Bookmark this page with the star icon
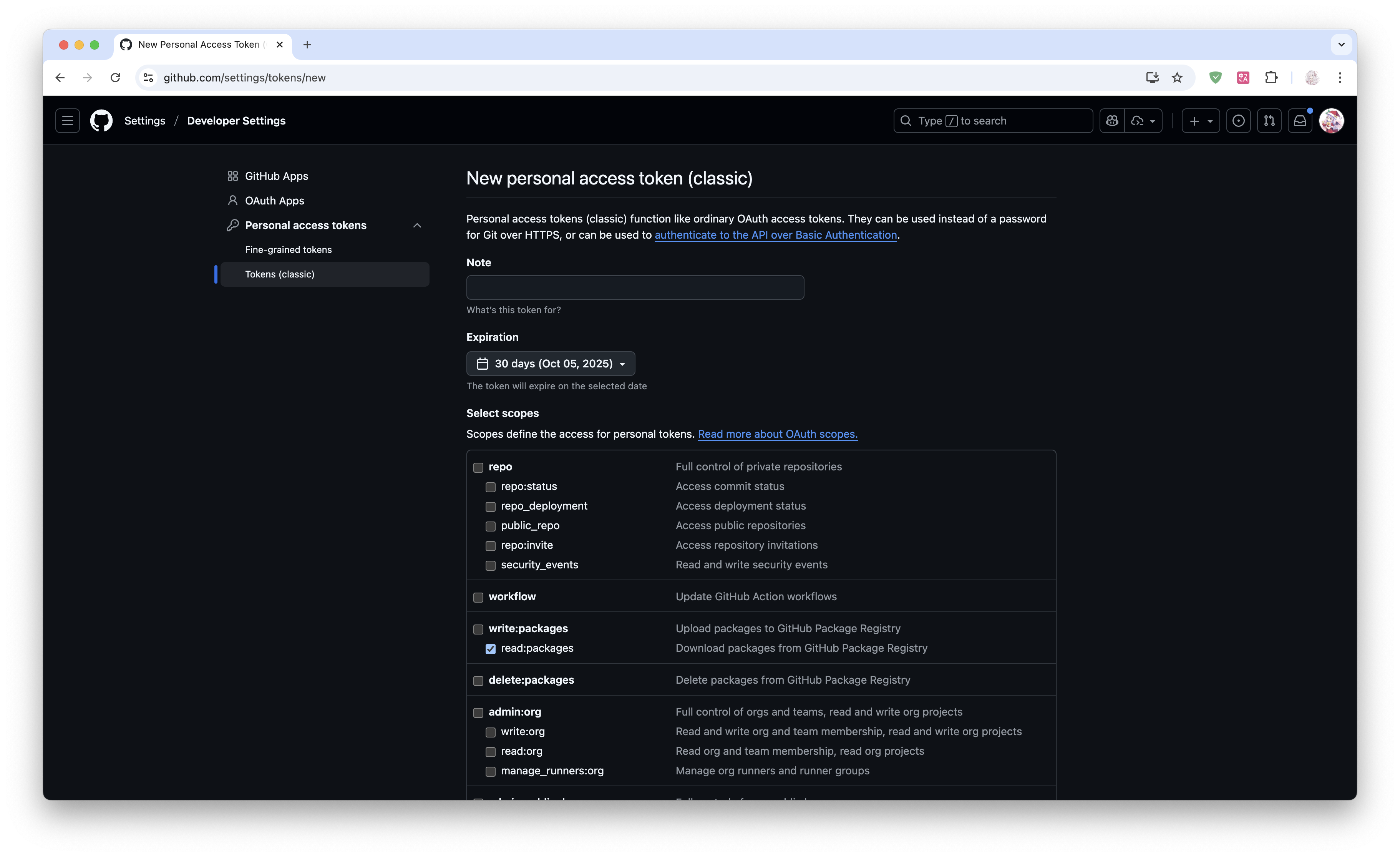The width and height of the screenshot is (1400, 857). tap(1177, 77)
